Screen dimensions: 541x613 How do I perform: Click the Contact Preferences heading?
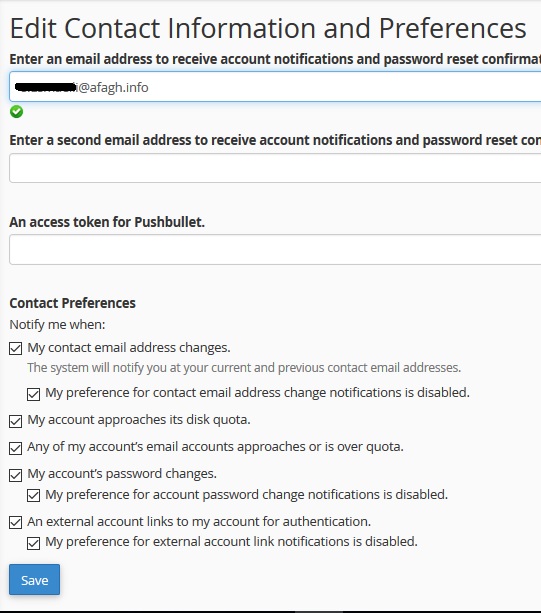coord(73,303)
